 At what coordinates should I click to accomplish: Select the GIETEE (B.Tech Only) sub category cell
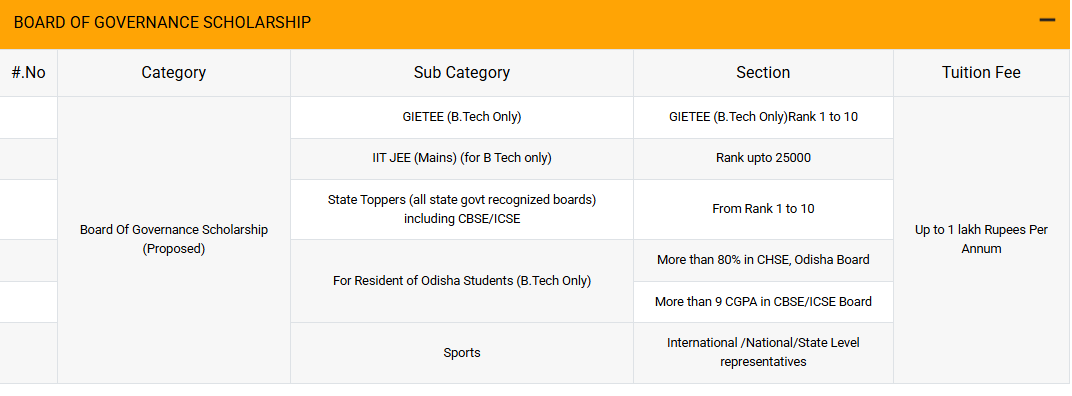click(461, 117)
